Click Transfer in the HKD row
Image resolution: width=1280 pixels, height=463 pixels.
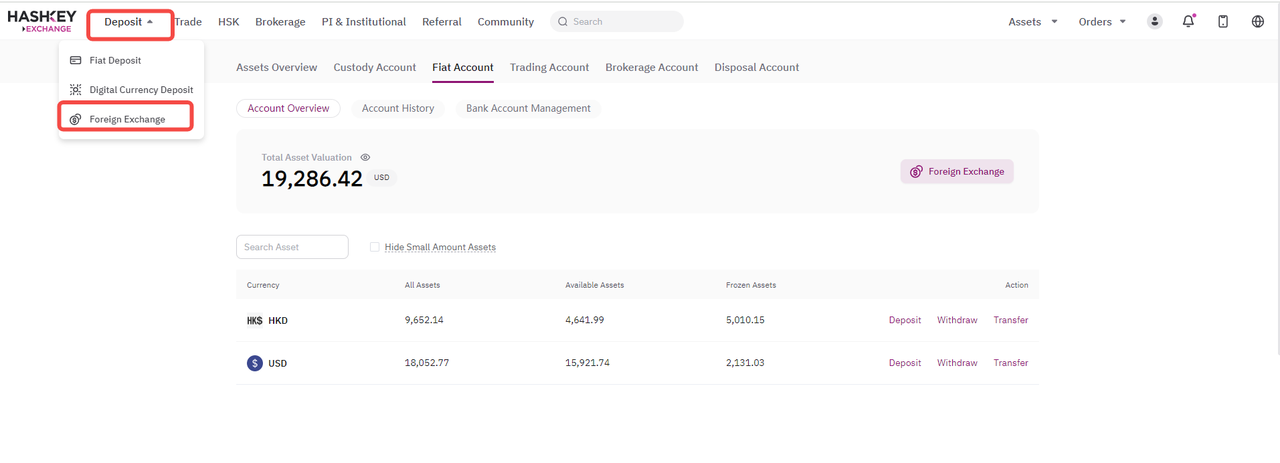(x=1011, y=320)
